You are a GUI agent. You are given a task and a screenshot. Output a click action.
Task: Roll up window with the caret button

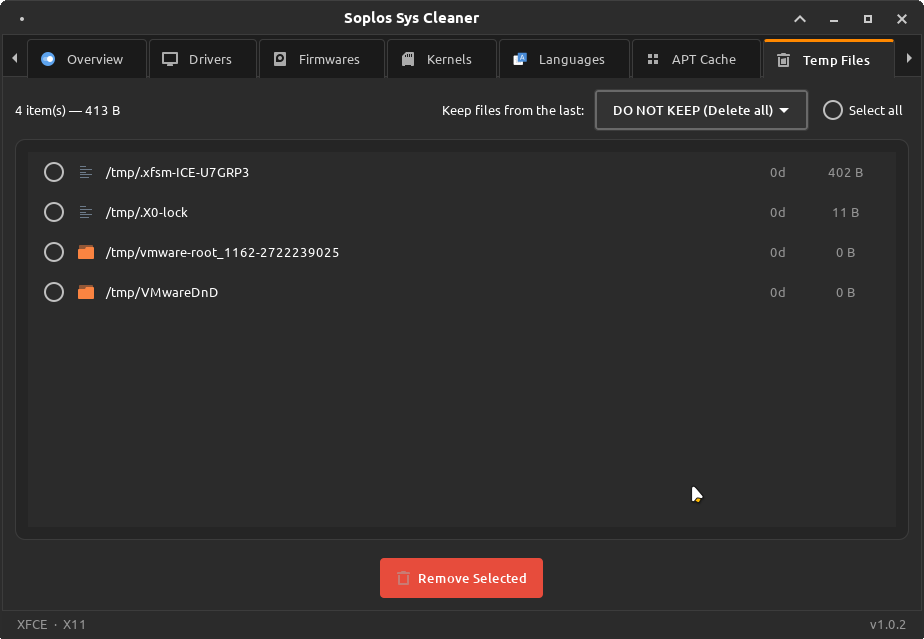(x=800, y=19)
